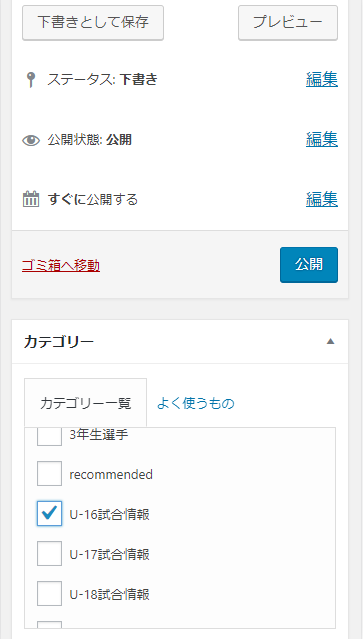Toggle the partially visible bottom checkbox
Image resolution: width=363 pixels, height=639 pixels.
pyautogui.click(x=49, y=624)
